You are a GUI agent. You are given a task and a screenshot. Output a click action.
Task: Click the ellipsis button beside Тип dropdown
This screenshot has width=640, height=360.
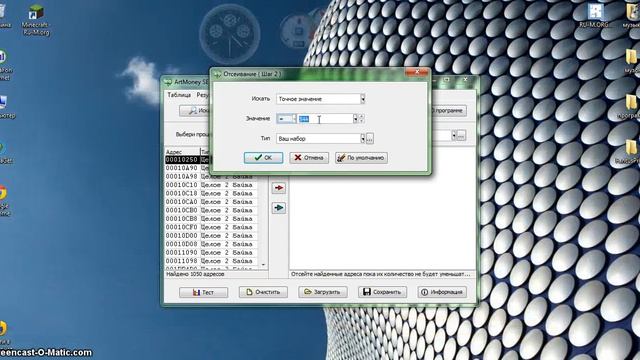coord(369,138)
